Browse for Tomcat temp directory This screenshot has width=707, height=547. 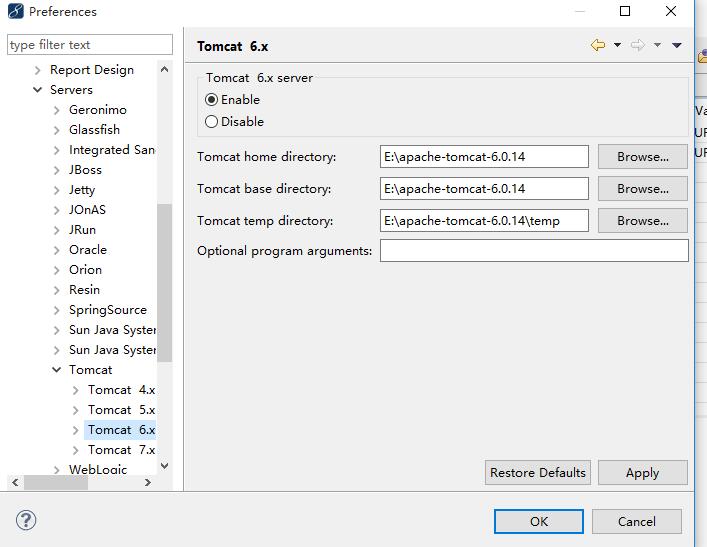tap(643, 221)
